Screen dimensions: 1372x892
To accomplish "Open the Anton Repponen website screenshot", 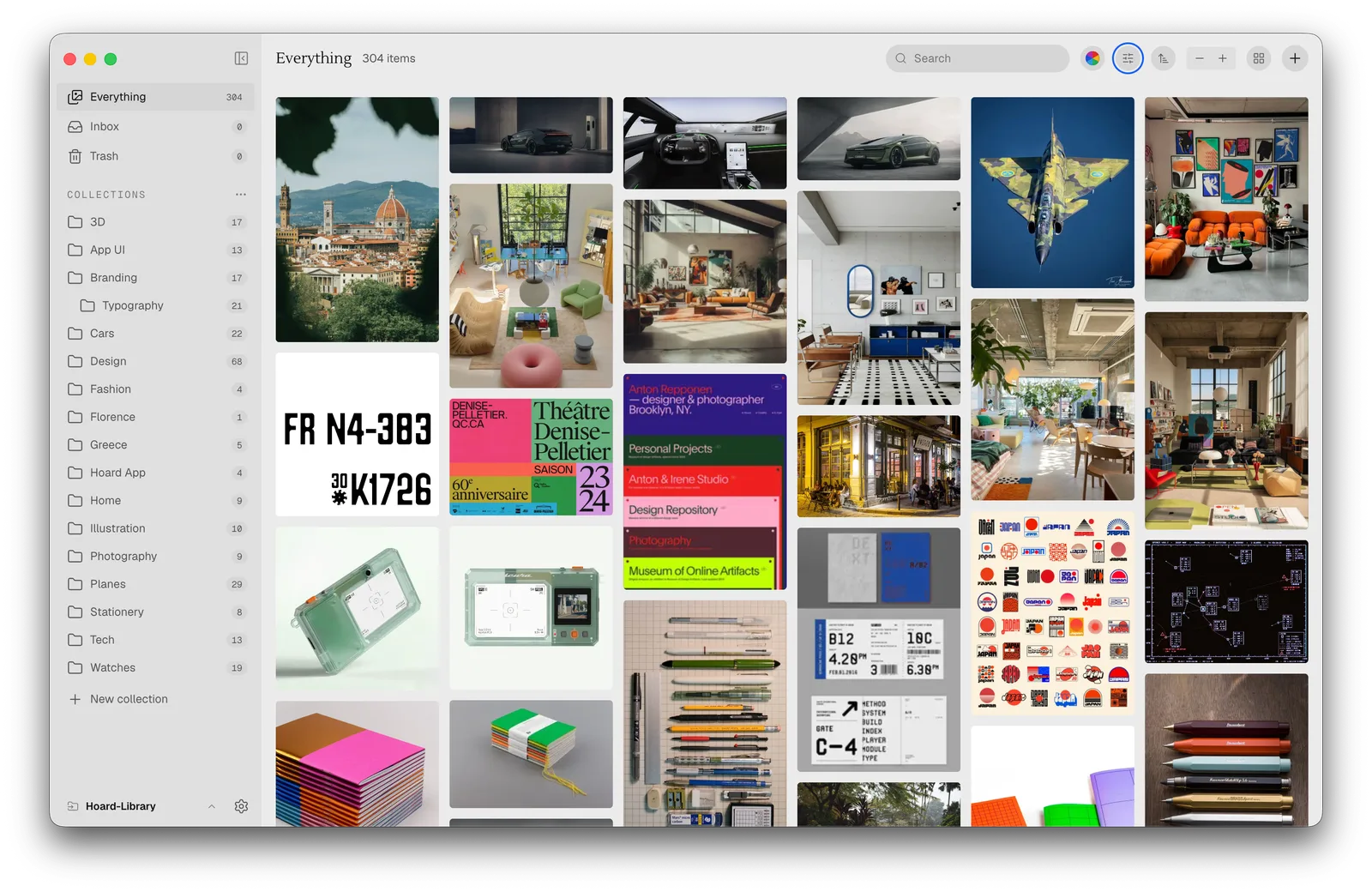I will [x=705, y=481].
